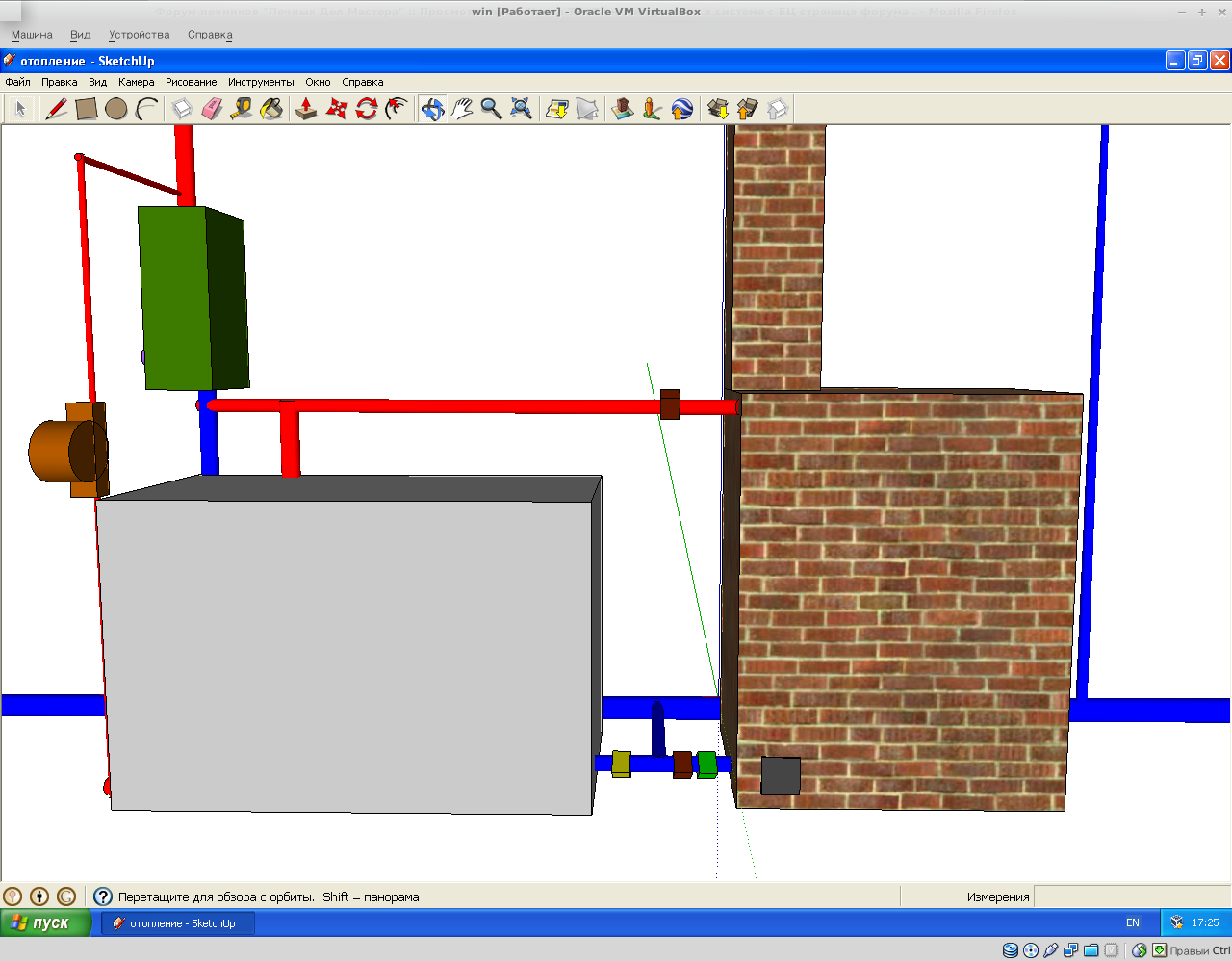The height and width of the screenshot is (961, 1232).
Task: Open the Инструменты menu
Action: 261,82
